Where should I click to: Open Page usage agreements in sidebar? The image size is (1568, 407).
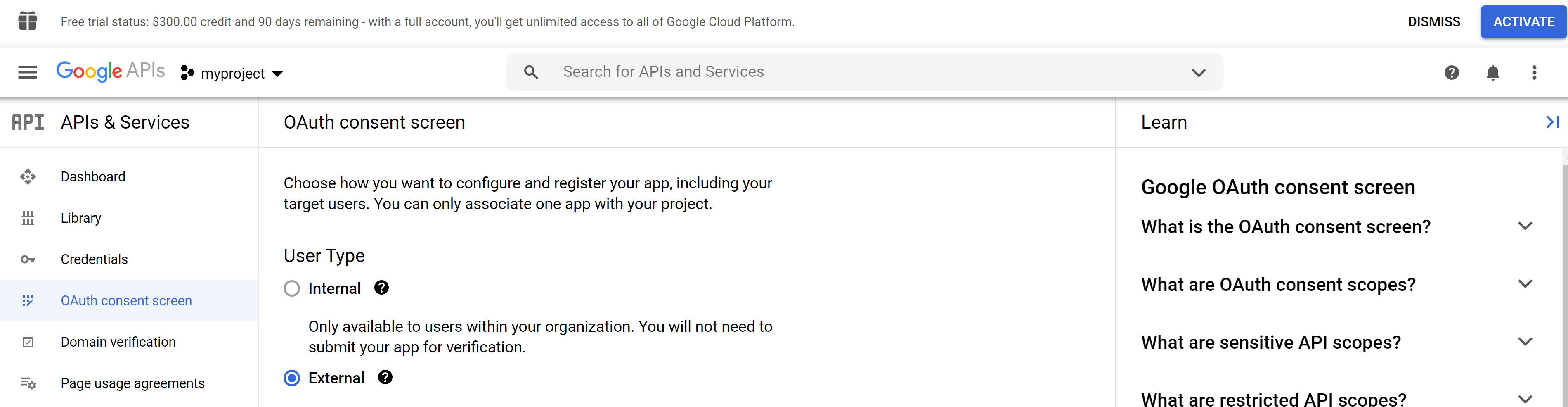coord(129,383)
